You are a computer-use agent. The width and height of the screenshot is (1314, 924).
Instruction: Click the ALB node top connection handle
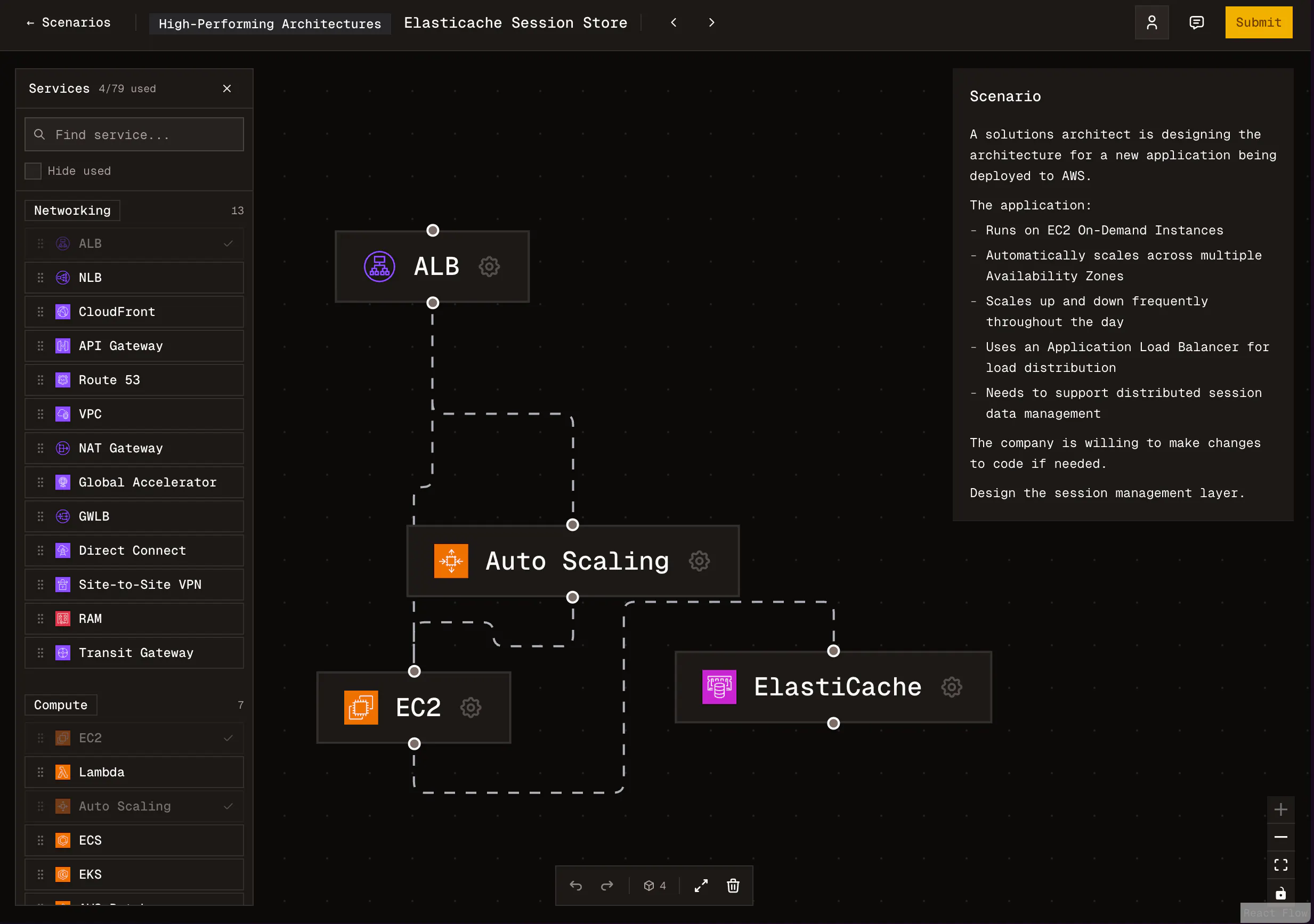[x=433, y=230]
